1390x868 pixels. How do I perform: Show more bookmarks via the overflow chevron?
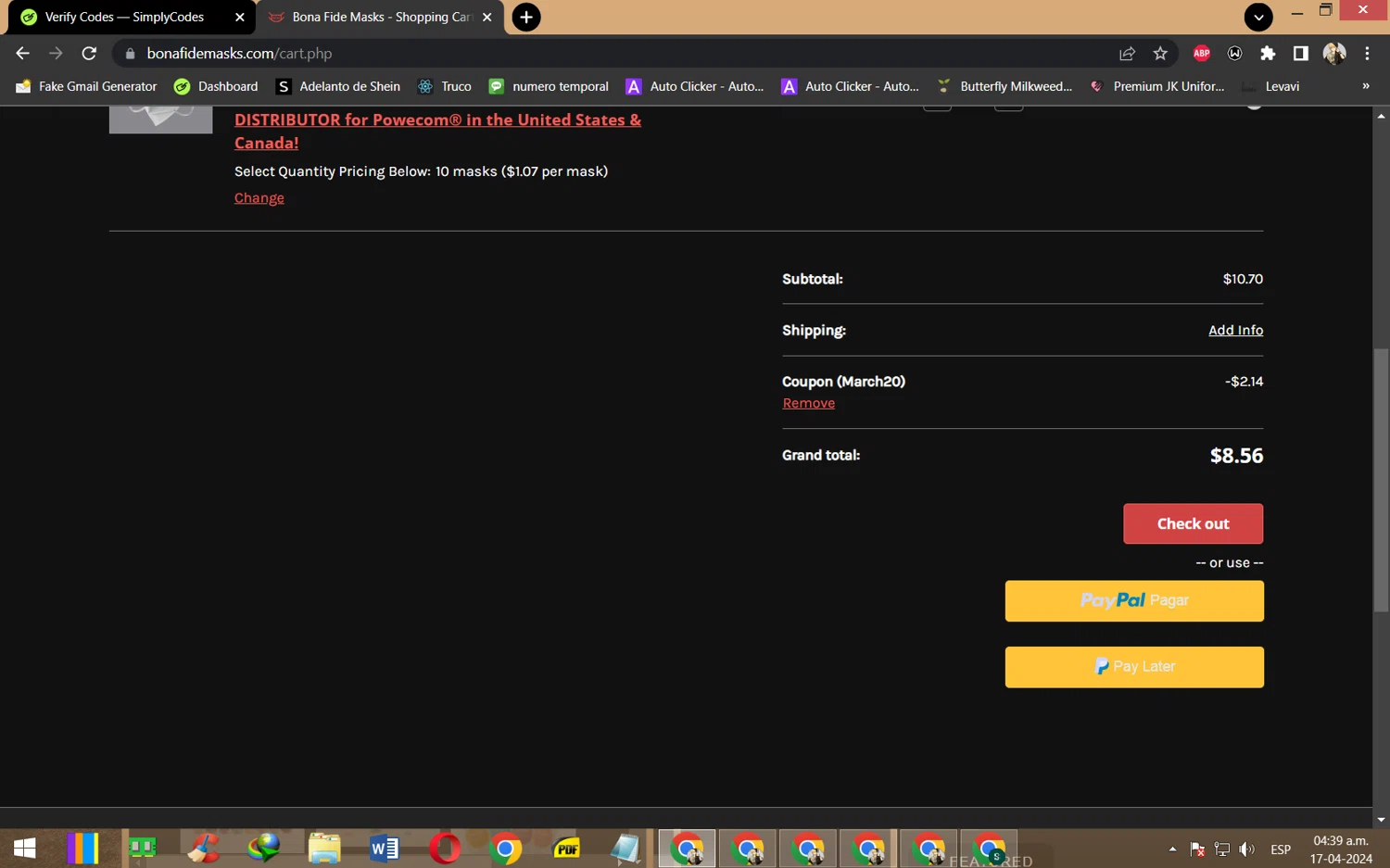pyautogui.click(x=1365, y=86)
